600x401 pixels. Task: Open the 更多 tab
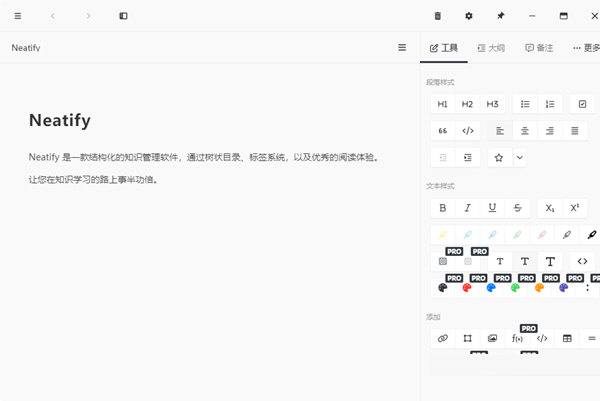[x=585, y=48]
